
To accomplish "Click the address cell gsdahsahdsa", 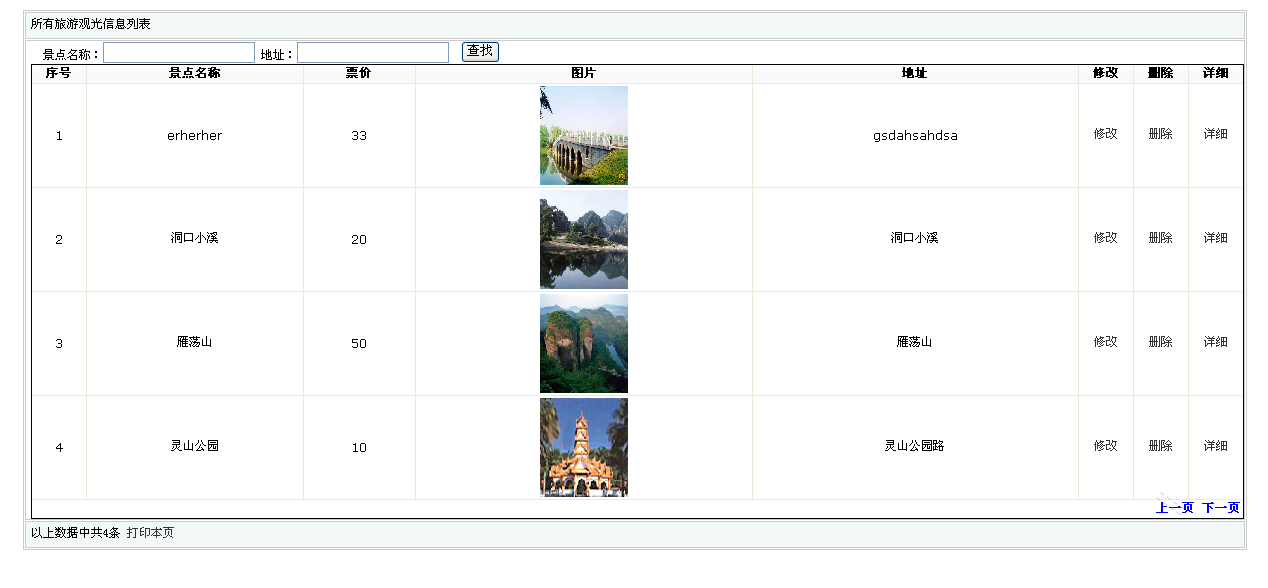I will pyautogui.click(x=915, y=136).
